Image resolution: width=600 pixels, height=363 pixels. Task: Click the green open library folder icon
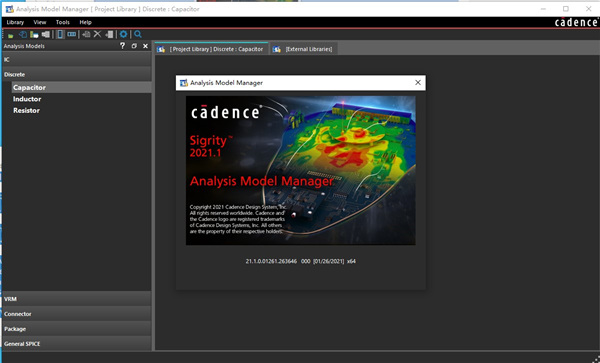[x=10, y=35]
